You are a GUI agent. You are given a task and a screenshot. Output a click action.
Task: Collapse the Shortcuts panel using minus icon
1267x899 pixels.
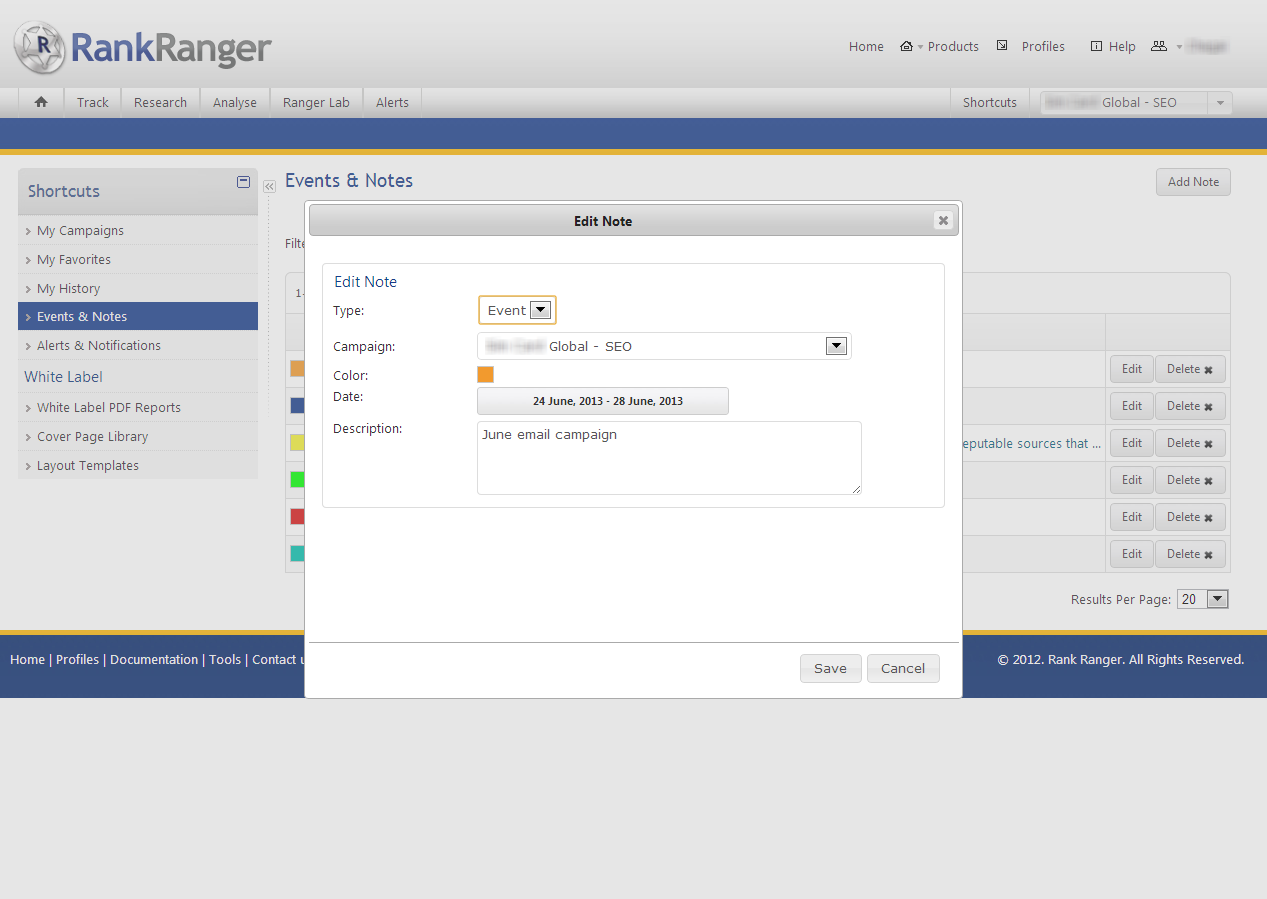pyautogui.click(x=243, y=182)
